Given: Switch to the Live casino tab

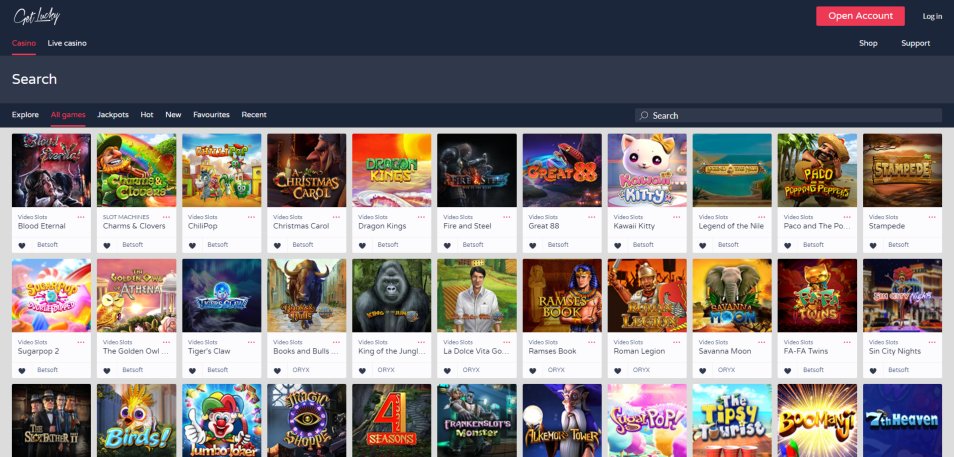Looking at the screenshot, I should (x=67, y=43).
